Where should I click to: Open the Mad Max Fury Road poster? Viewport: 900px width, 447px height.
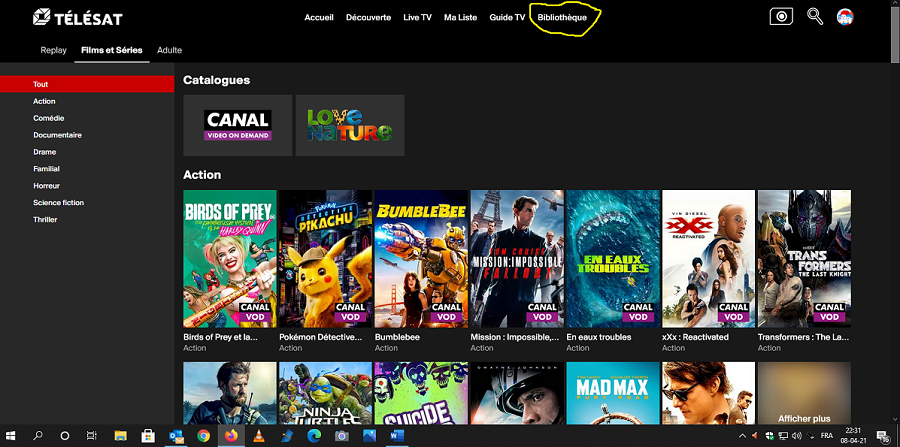tap(613, 393)
